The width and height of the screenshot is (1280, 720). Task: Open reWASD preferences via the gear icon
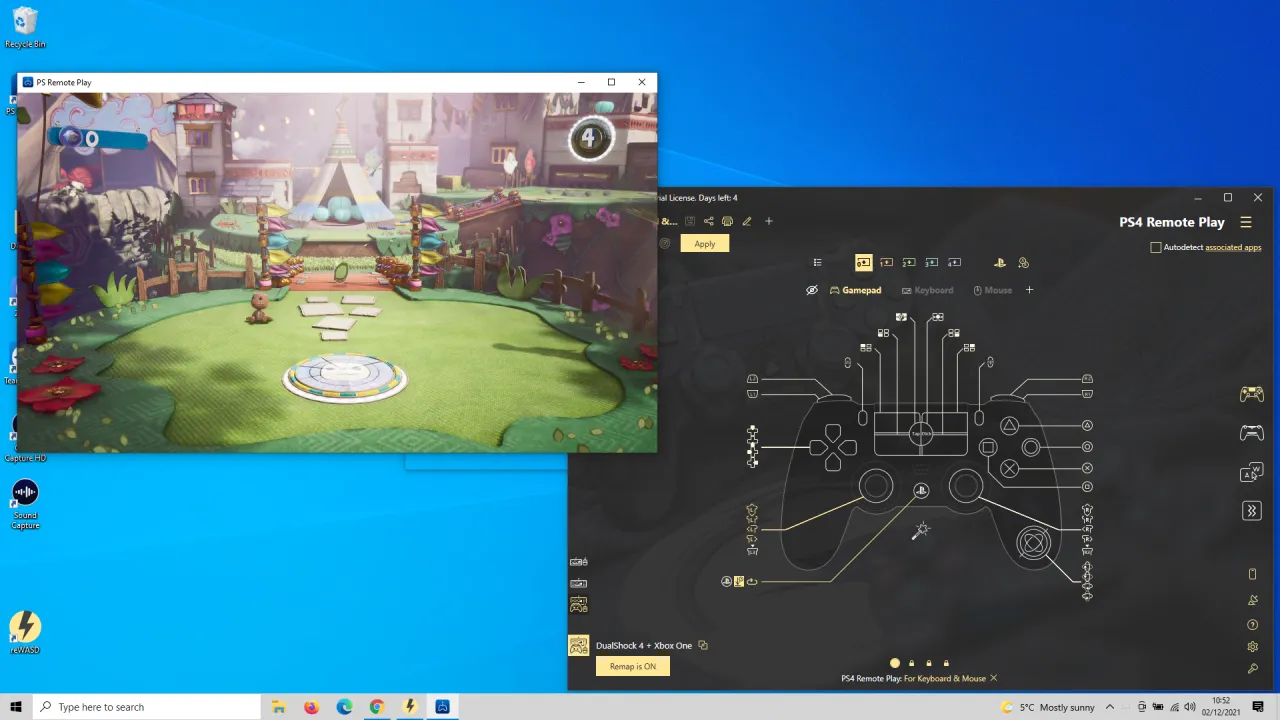tap(1252, 646)
